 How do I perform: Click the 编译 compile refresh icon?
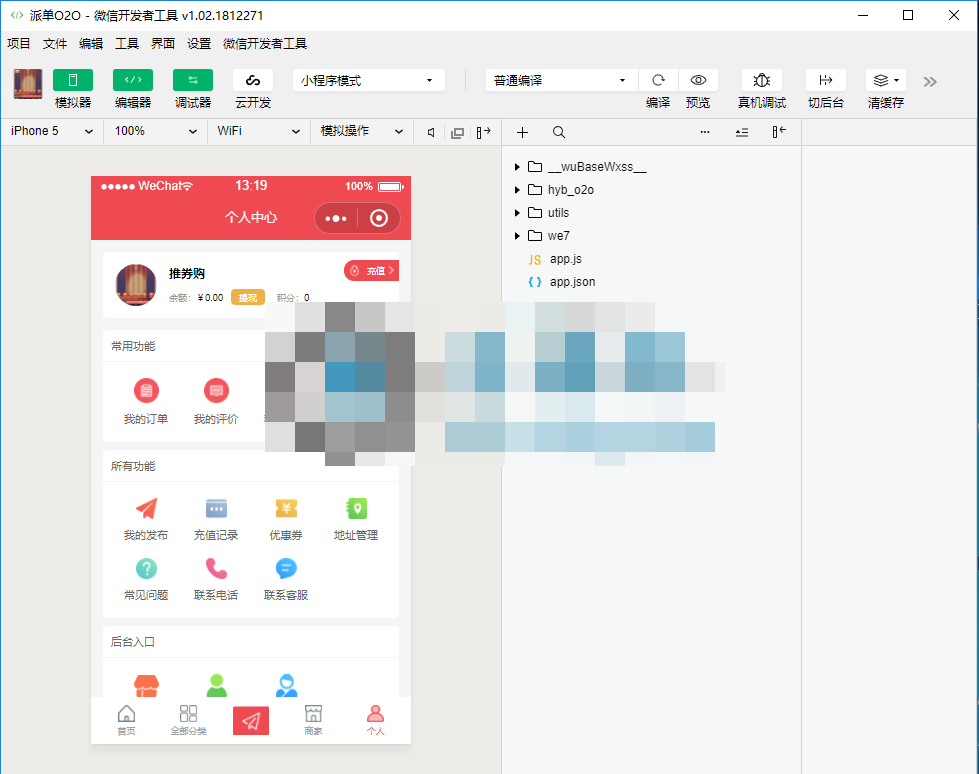[658, 81]
